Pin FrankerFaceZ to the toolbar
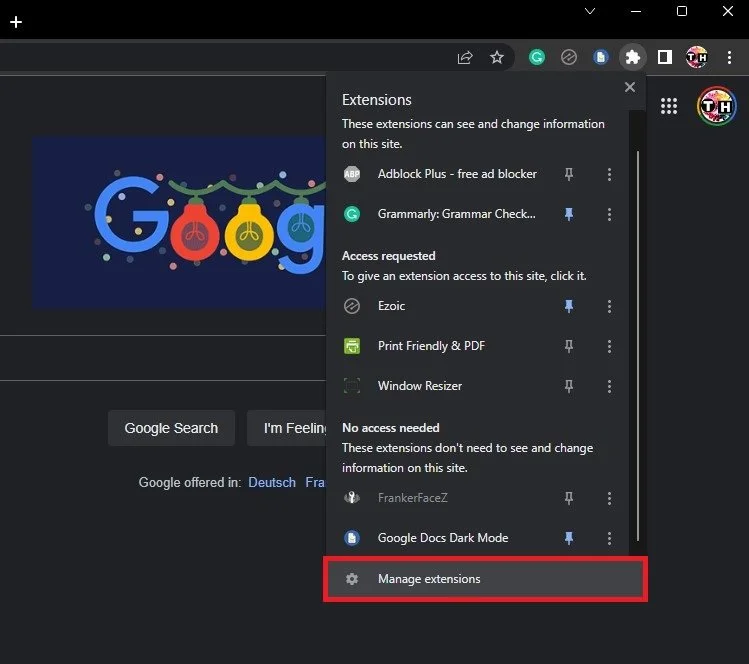 (568, 498)
